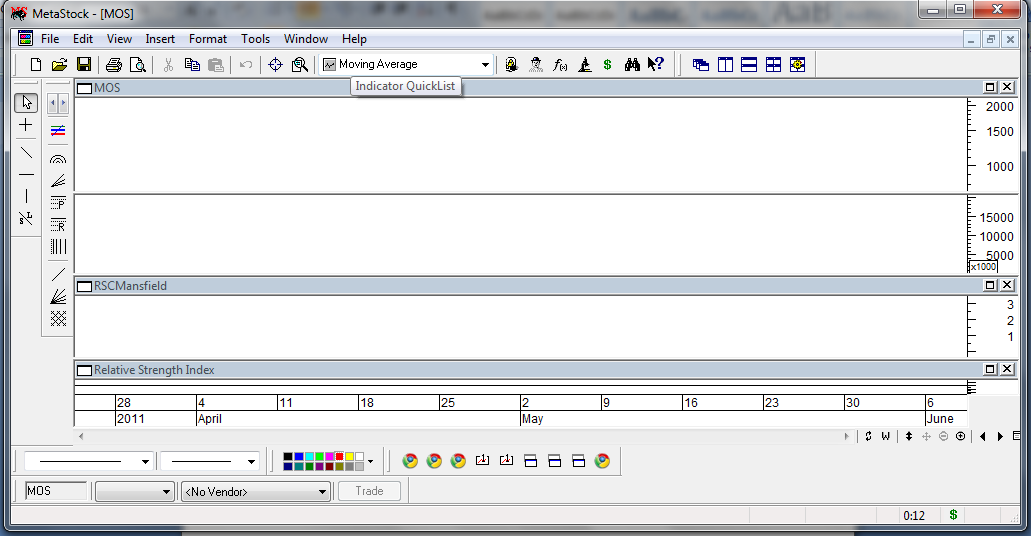Select the Horizontal Line tool

[26, 175]
